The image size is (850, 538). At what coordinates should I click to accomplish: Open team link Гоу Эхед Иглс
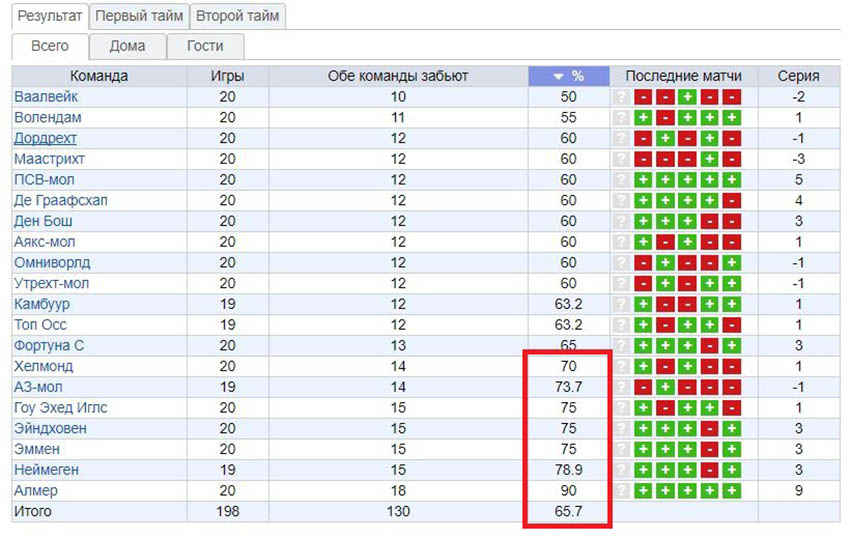coord(61,407)
